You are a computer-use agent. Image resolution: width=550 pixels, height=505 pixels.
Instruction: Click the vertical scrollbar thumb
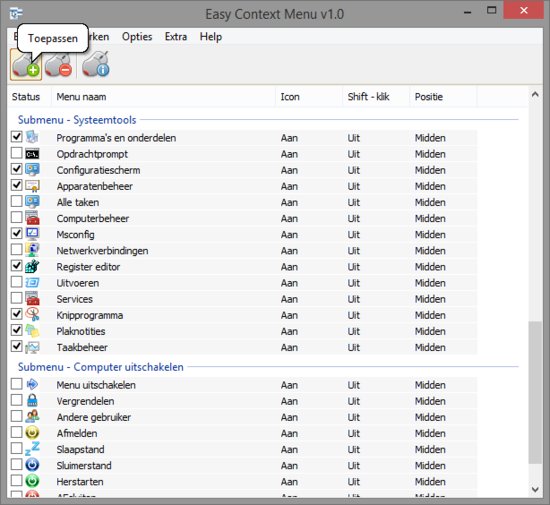[535, 393]
